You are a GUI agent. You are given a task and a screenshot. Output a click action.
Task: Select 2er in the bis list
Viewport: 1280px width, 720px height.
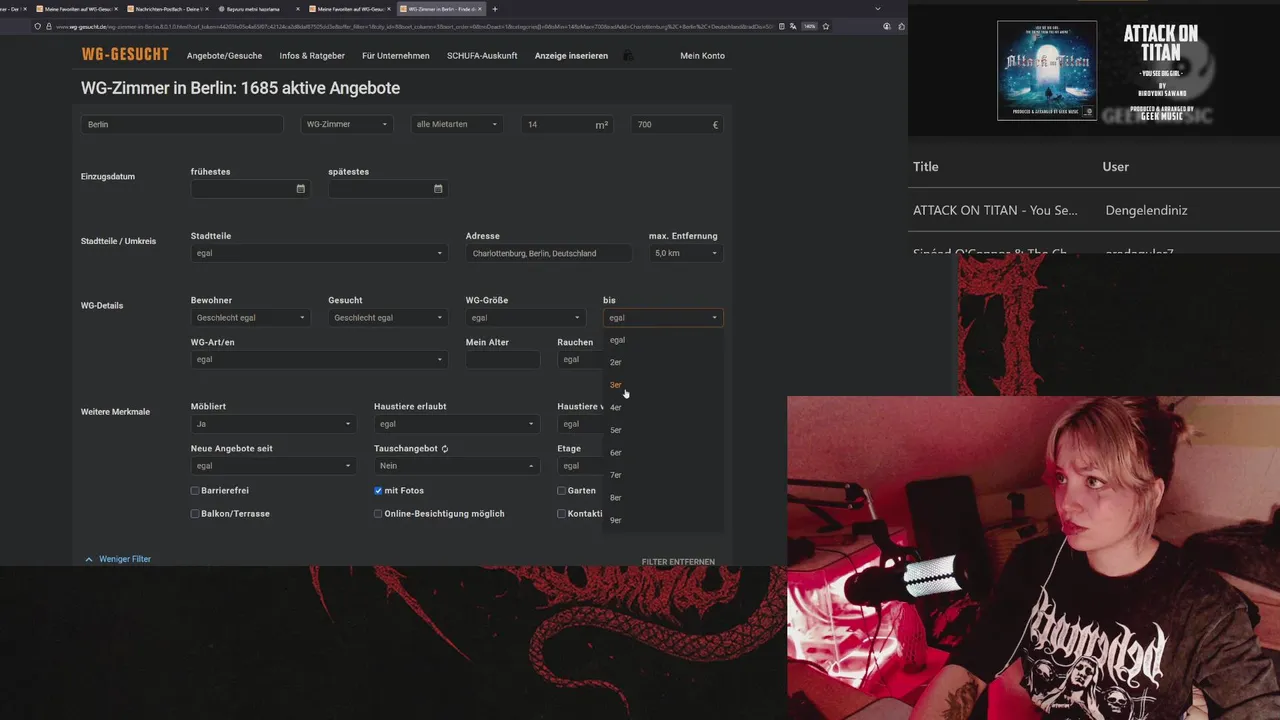[x=662, y=362]
